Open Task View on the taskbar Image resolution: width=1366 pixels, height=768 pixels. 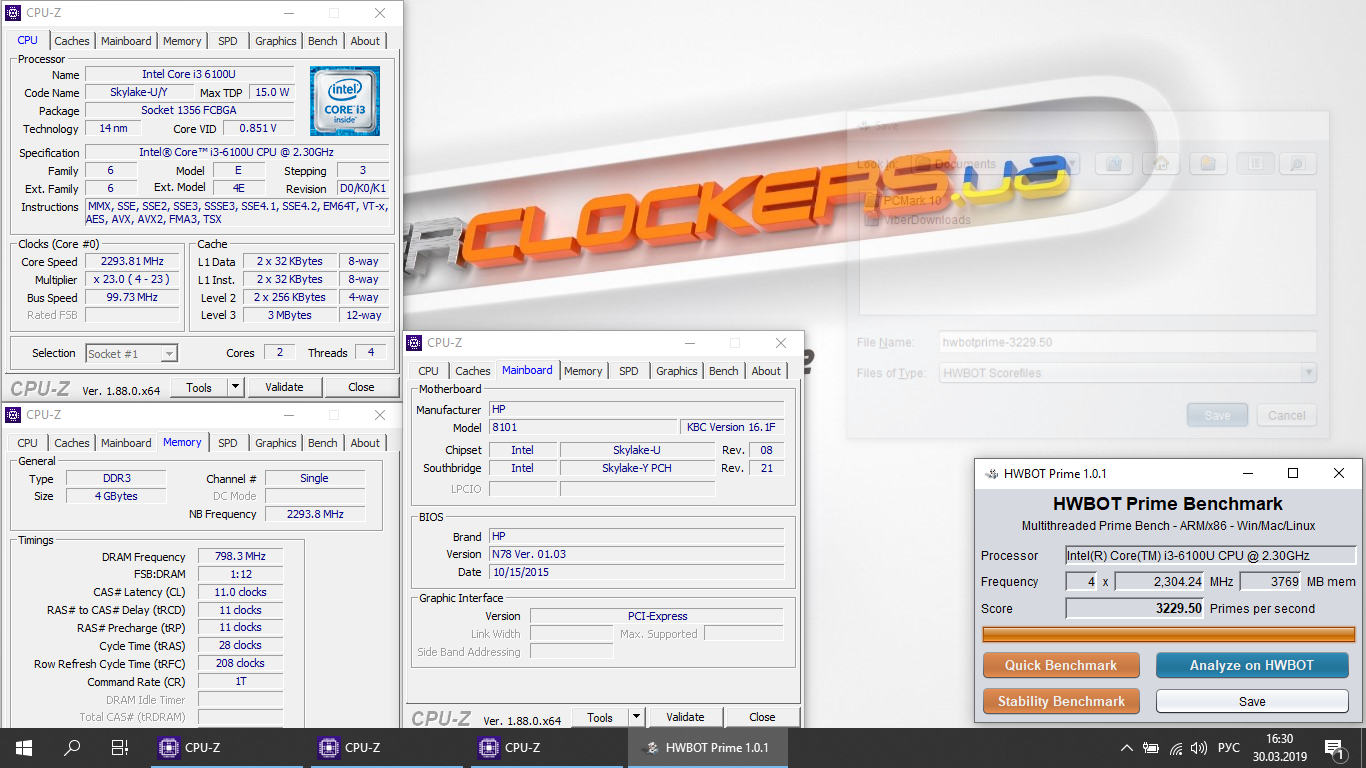[x=120, y=747]
